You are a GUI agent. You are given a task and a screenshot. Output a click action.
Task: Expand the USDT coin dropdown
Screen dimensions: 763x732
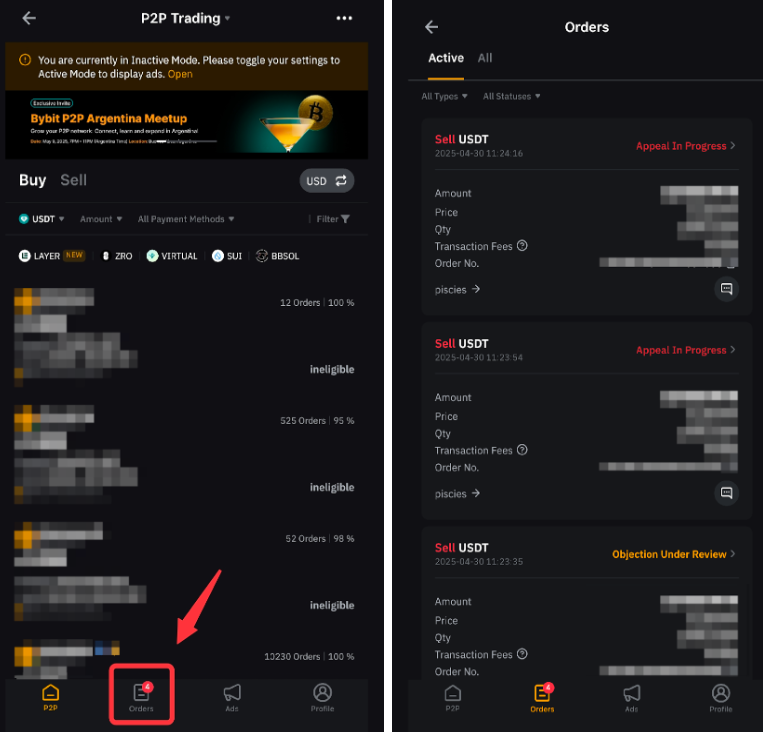point(41,219)
